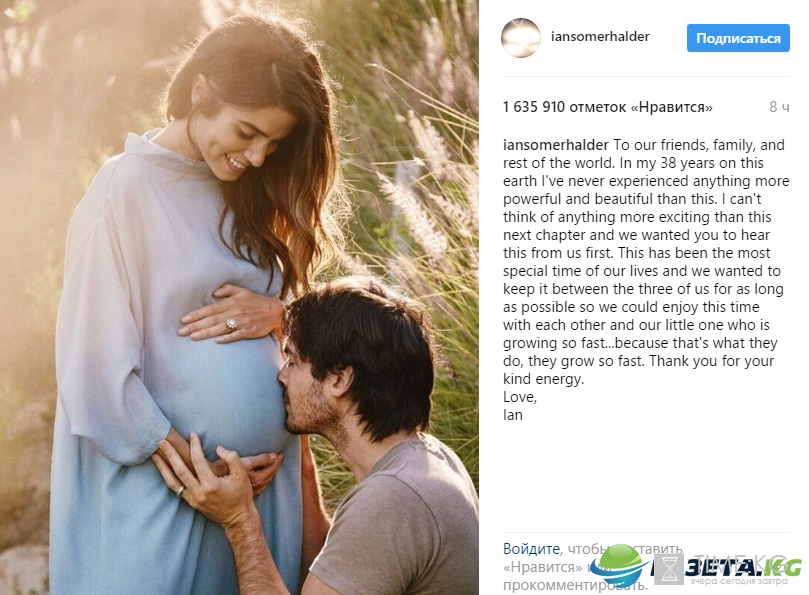Click the 8 ч post timestamp

click(x=779, y=107)
